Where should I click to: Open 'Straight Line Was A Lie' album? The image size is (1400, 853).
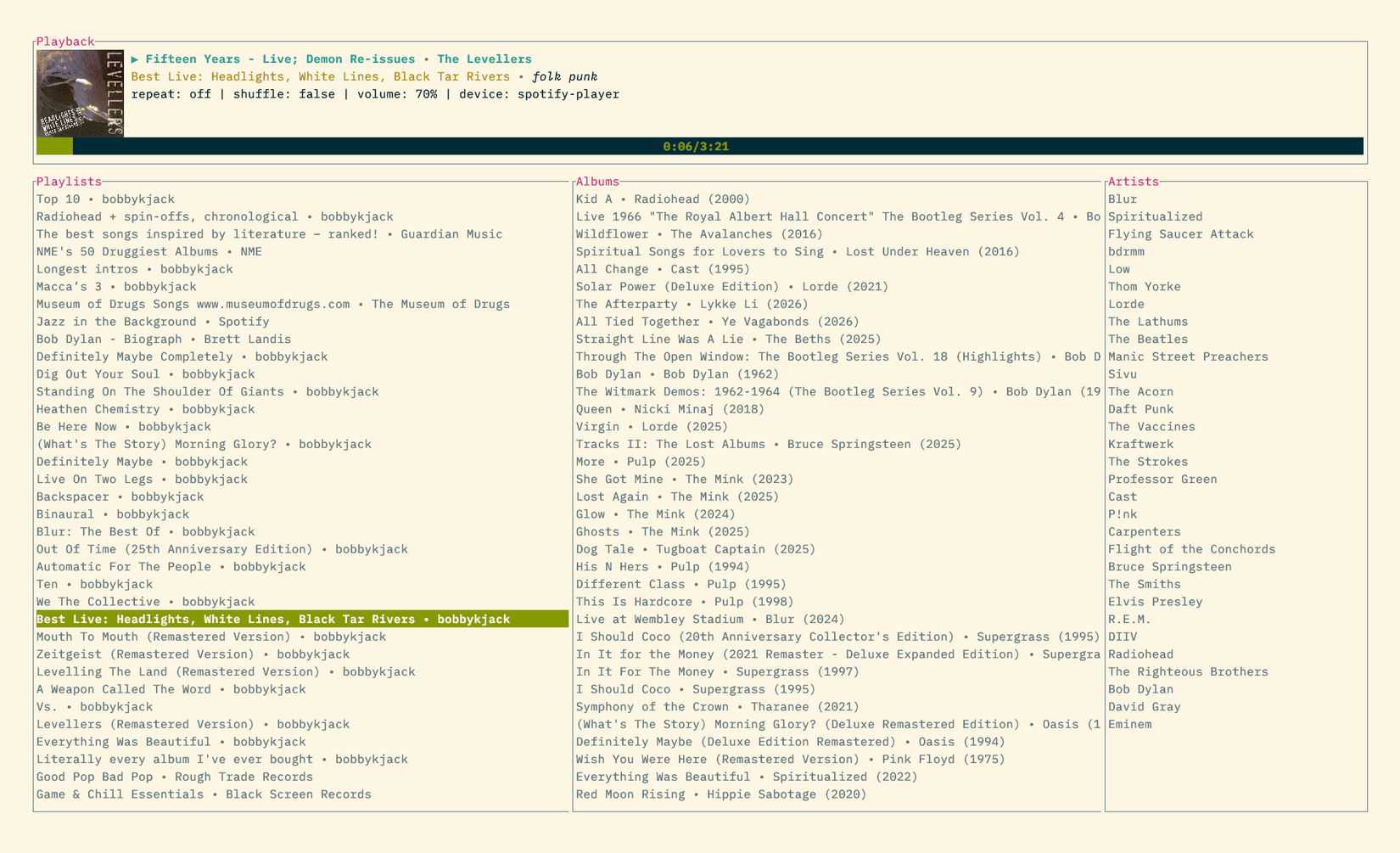point(729,340)
